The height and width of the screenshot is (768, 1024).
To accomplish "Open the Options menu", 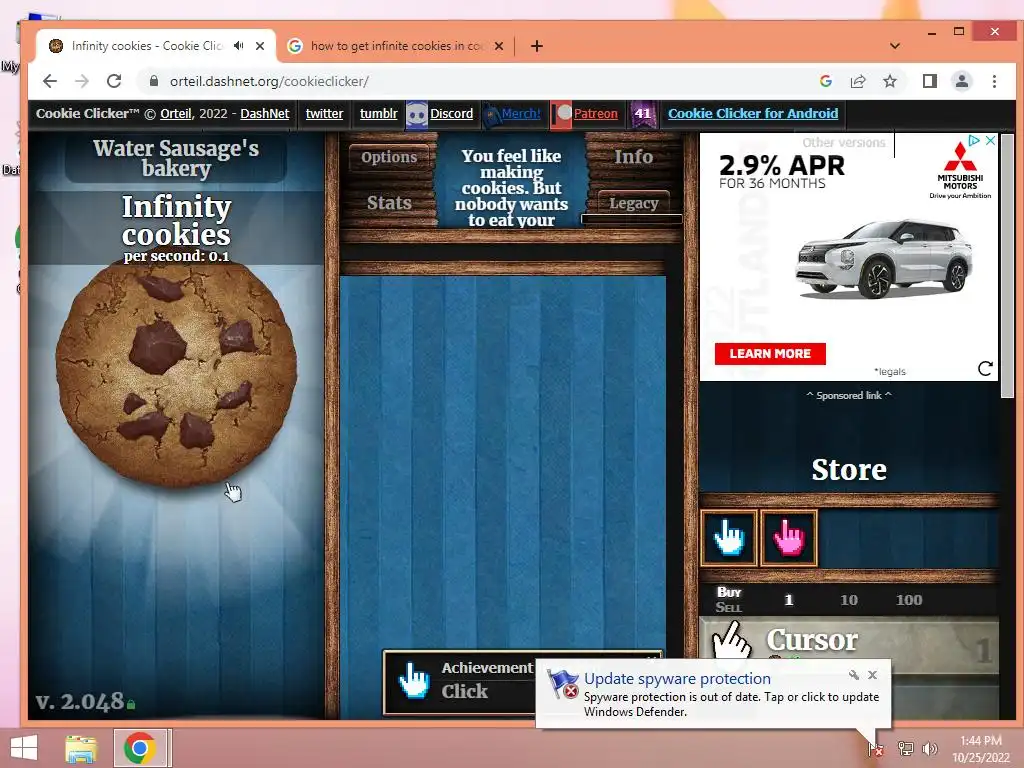I will click(x=389, y=157).
